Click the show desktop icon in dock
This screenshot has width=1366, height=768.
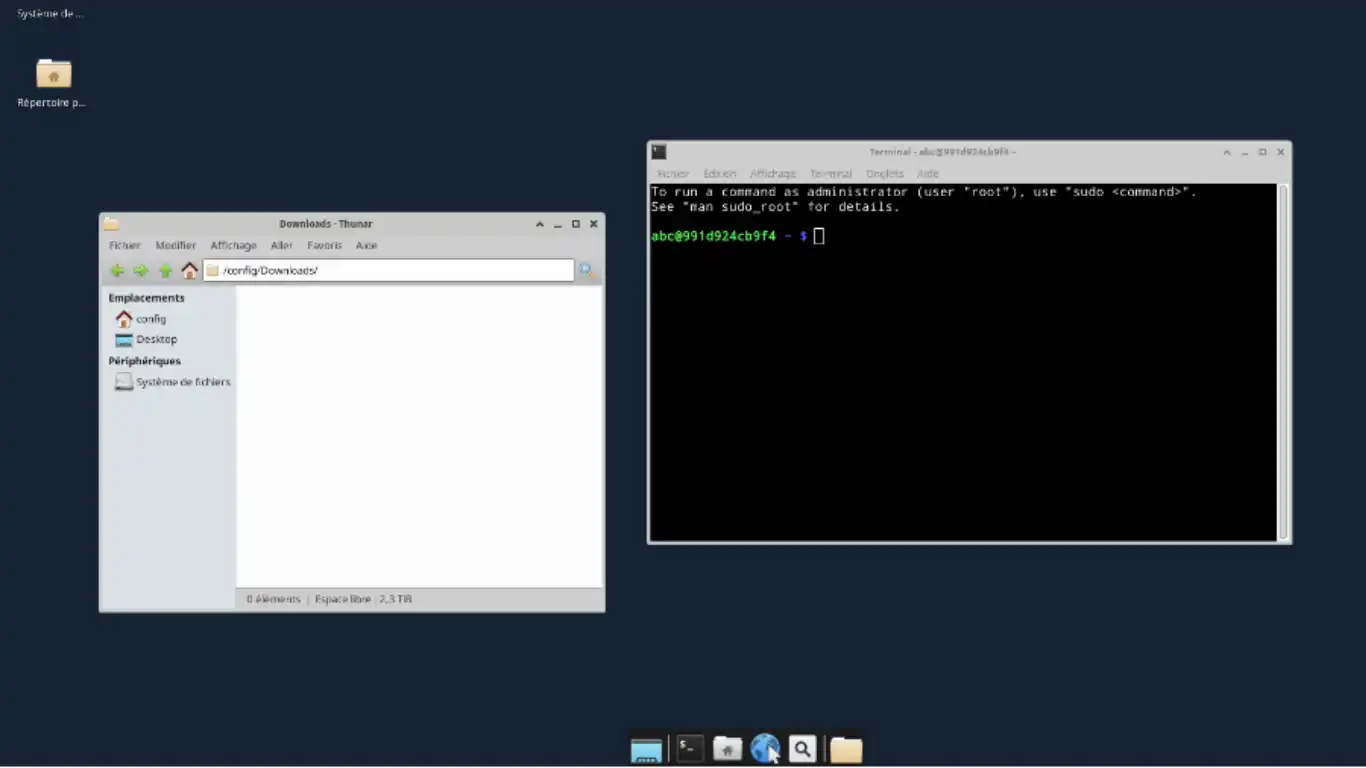pyautogui.click(x=646, y=750)
